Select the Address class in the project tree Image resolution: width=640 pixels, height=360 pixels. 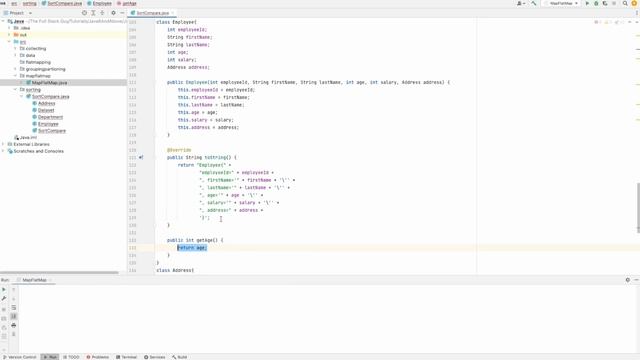tap(46, 103)
